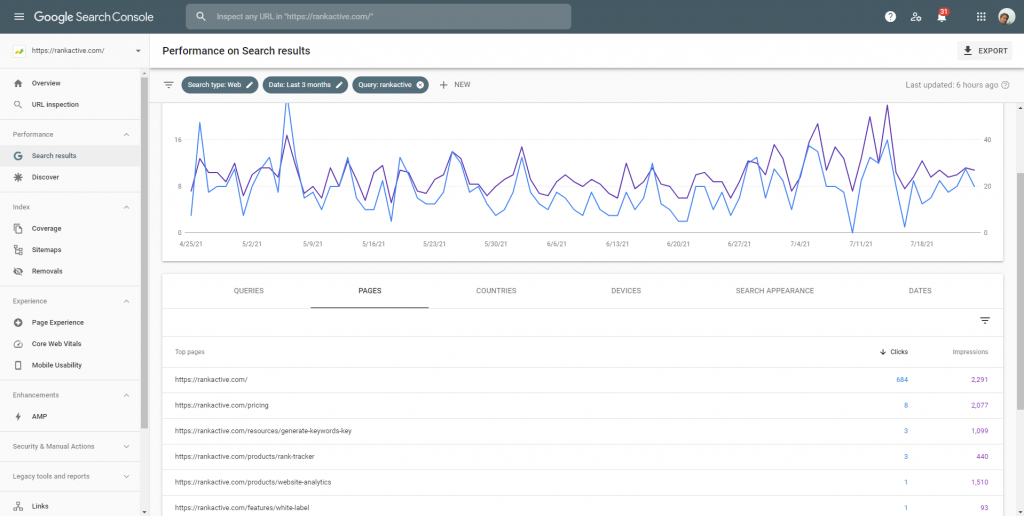This screenshot has height=516, width=1024.
Task: Open Users and settings icon
Action: [x=916, y=17]
